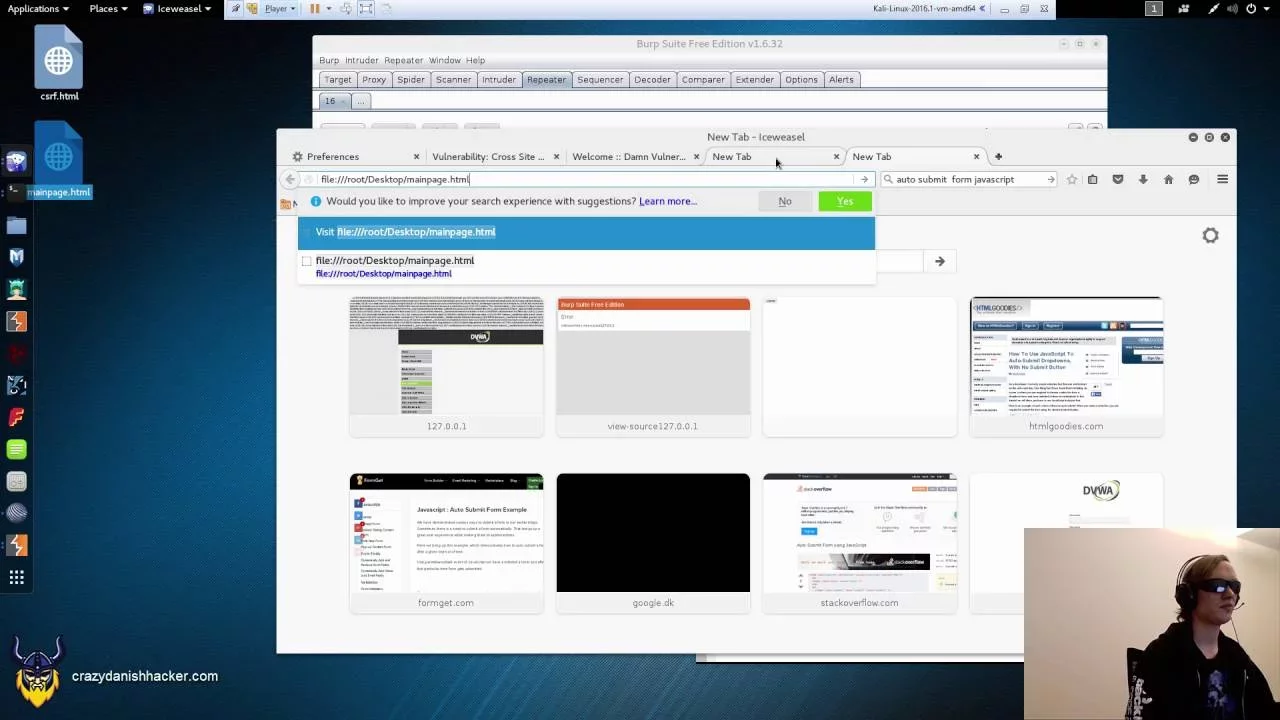The width and height of the screenshot is (1280, 720).
Task: Click the Show Applications grid icon in dock
Action: [16, 577]
